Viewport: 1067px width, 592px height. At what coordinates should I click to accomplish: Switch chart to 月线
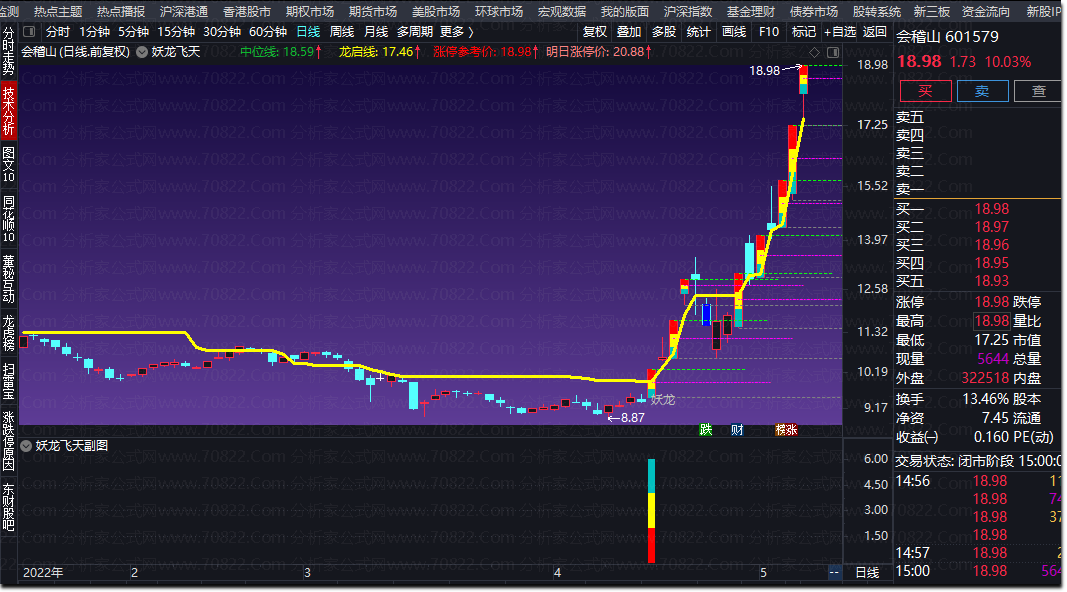tap(376, 32)
